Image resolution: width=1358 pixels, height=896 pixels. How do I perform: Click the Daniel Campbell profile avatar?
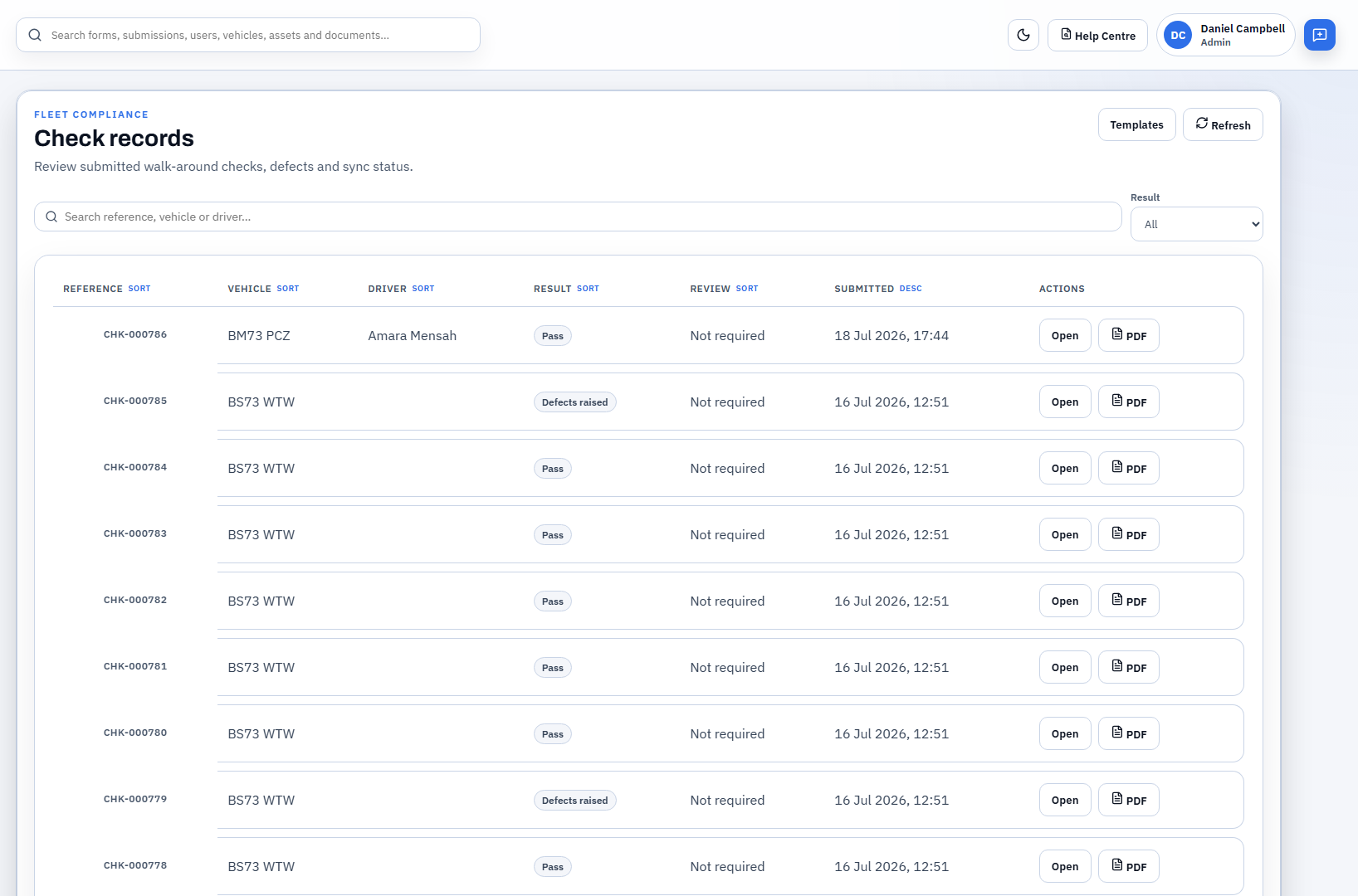(x=1178, y=35)
